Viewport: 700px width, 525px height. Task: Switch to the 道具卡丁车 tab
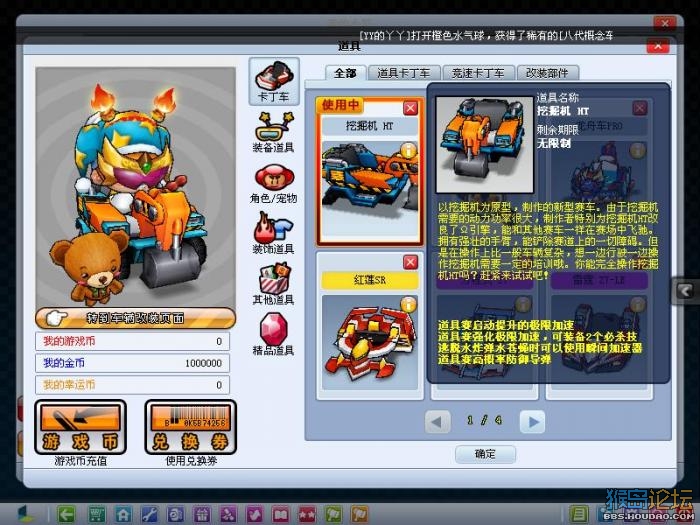click(404, 73)
